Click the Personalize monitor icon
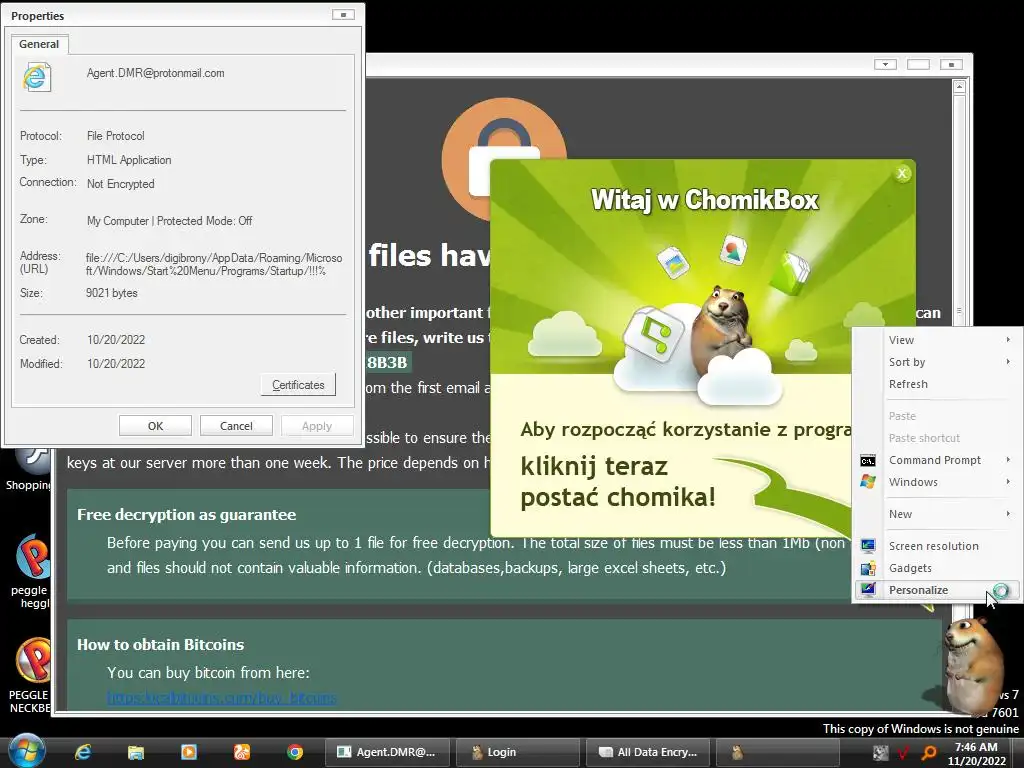The image size is (1024, 768). [x=868, y=590]
